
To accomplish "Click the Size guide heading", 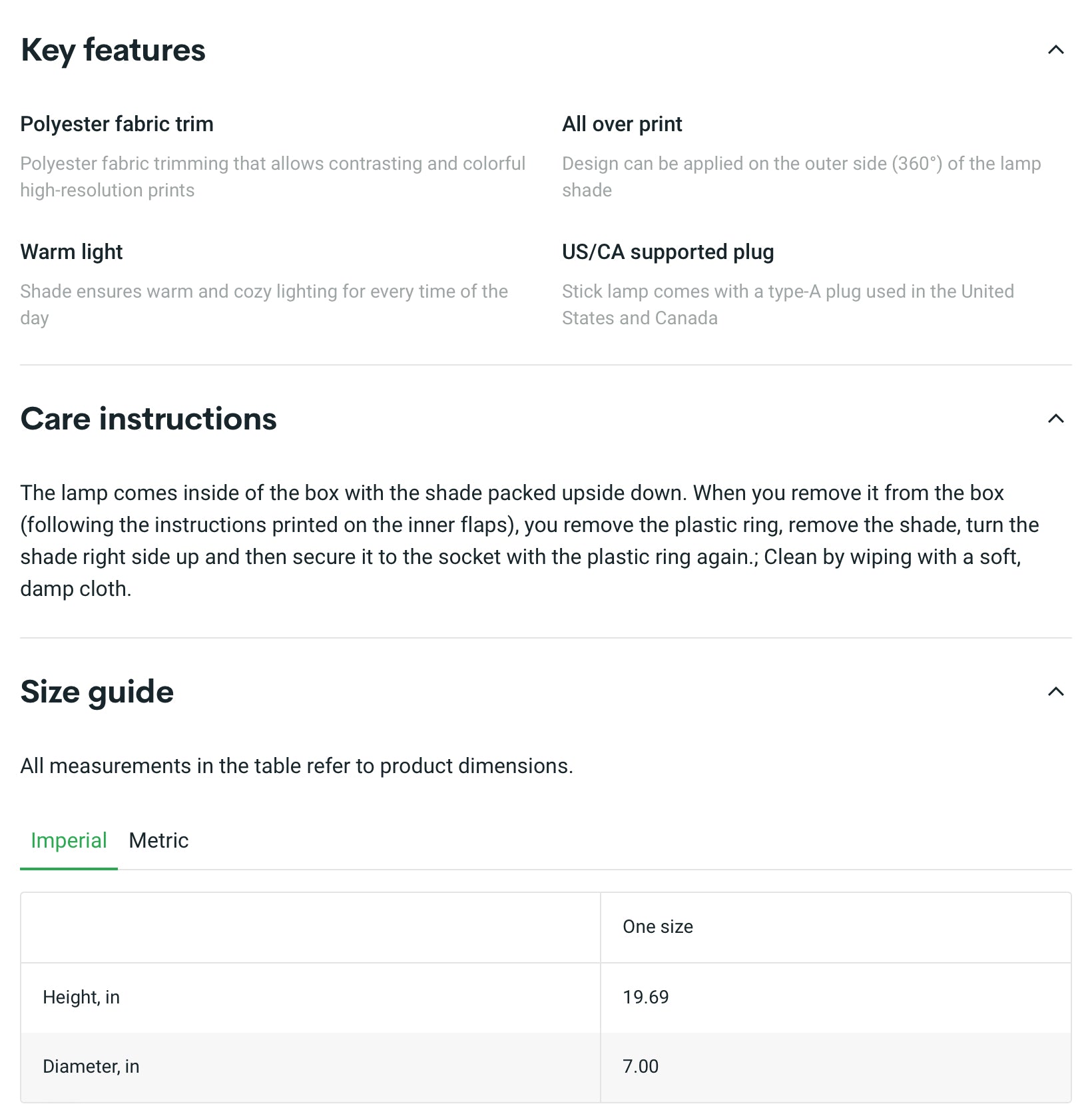I will tap(97, 692).
